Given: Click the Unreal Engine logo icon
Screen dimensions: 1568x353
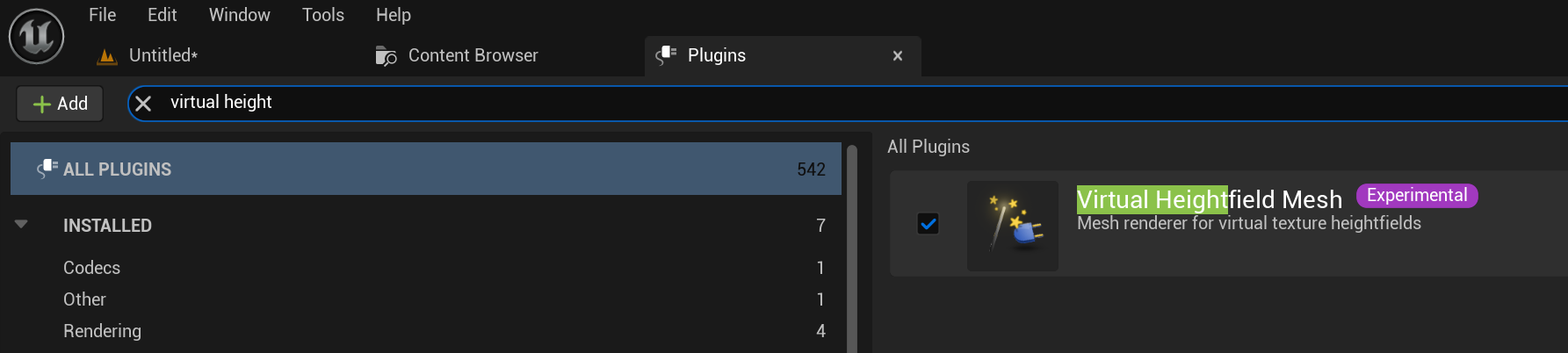Looking at the screenshot, I should click(36, 36).
